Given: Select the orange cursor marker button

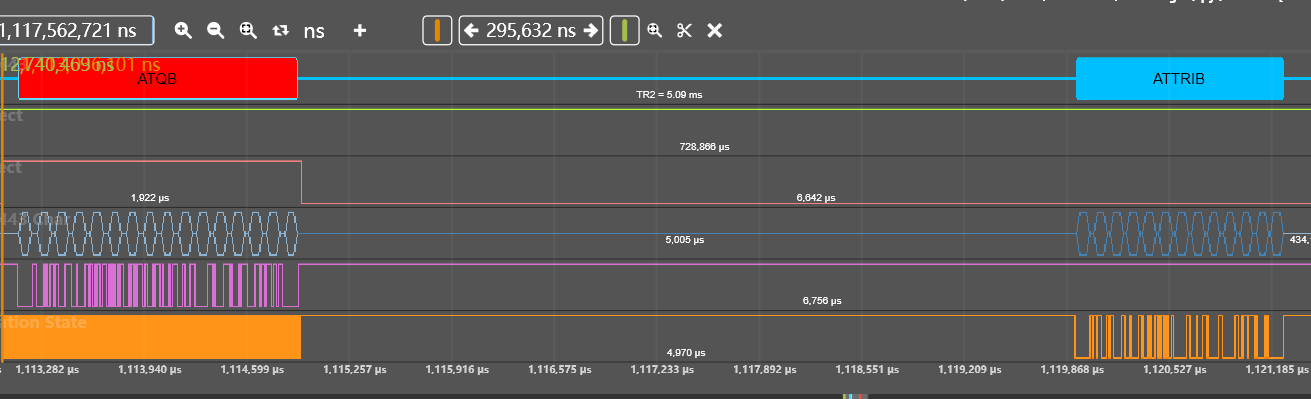Looking at the screenshot, I should click(437, 30).
